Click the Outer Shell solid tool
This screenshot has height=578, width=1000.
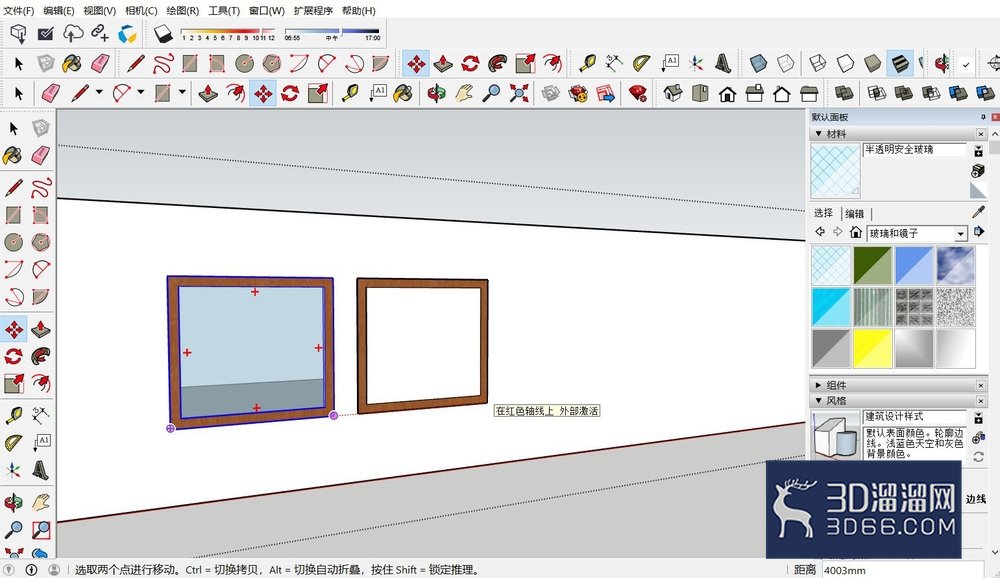(844, 94)
